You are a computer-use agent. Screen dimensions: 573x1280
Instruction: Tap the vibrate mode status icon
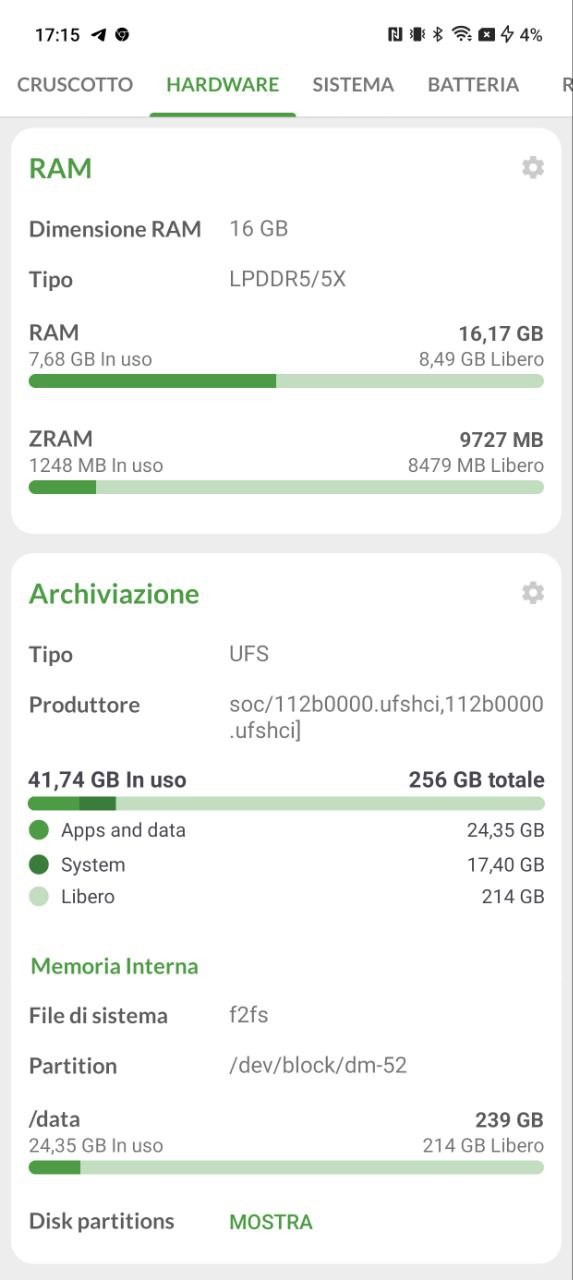pyautogui.click(x=417, y=35)
